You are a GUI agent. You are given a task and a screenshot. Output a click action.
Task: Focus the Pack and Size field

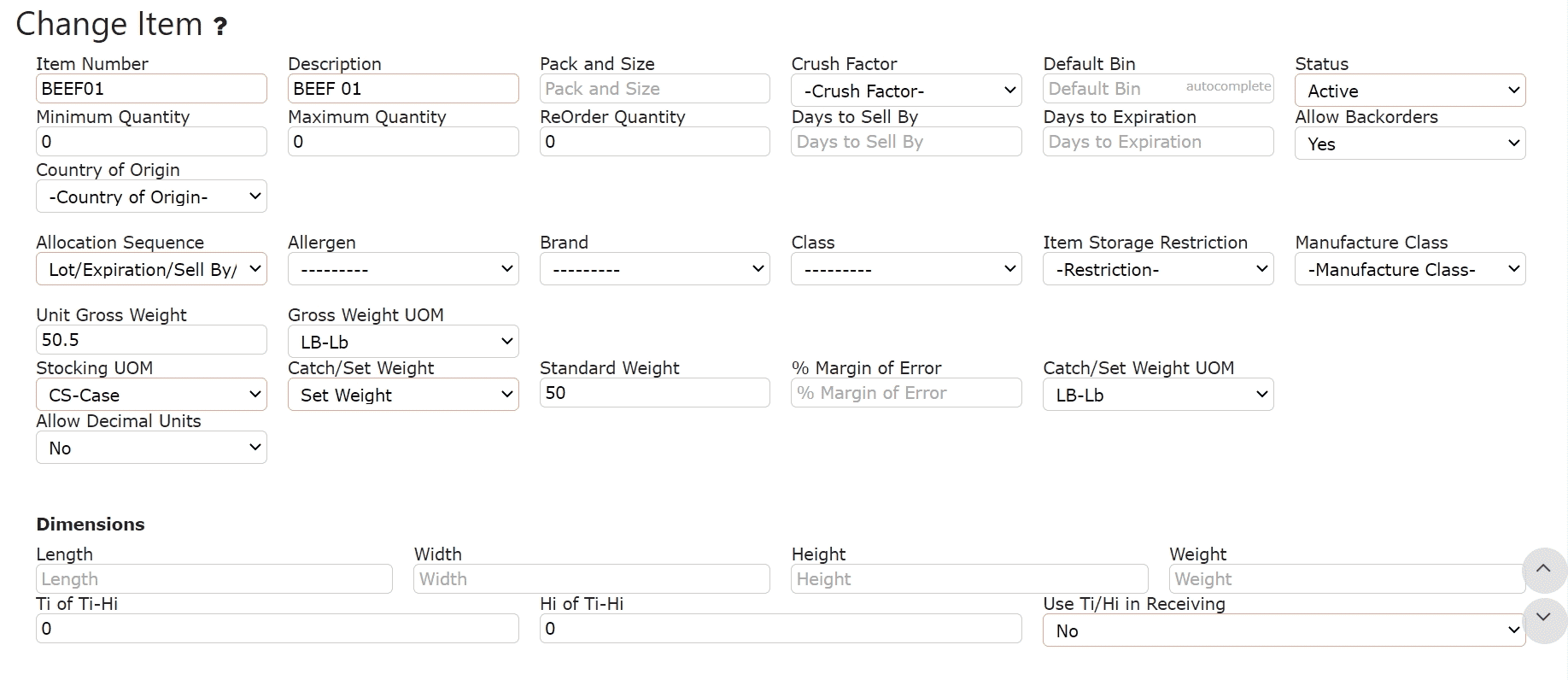tap(655, 89)
